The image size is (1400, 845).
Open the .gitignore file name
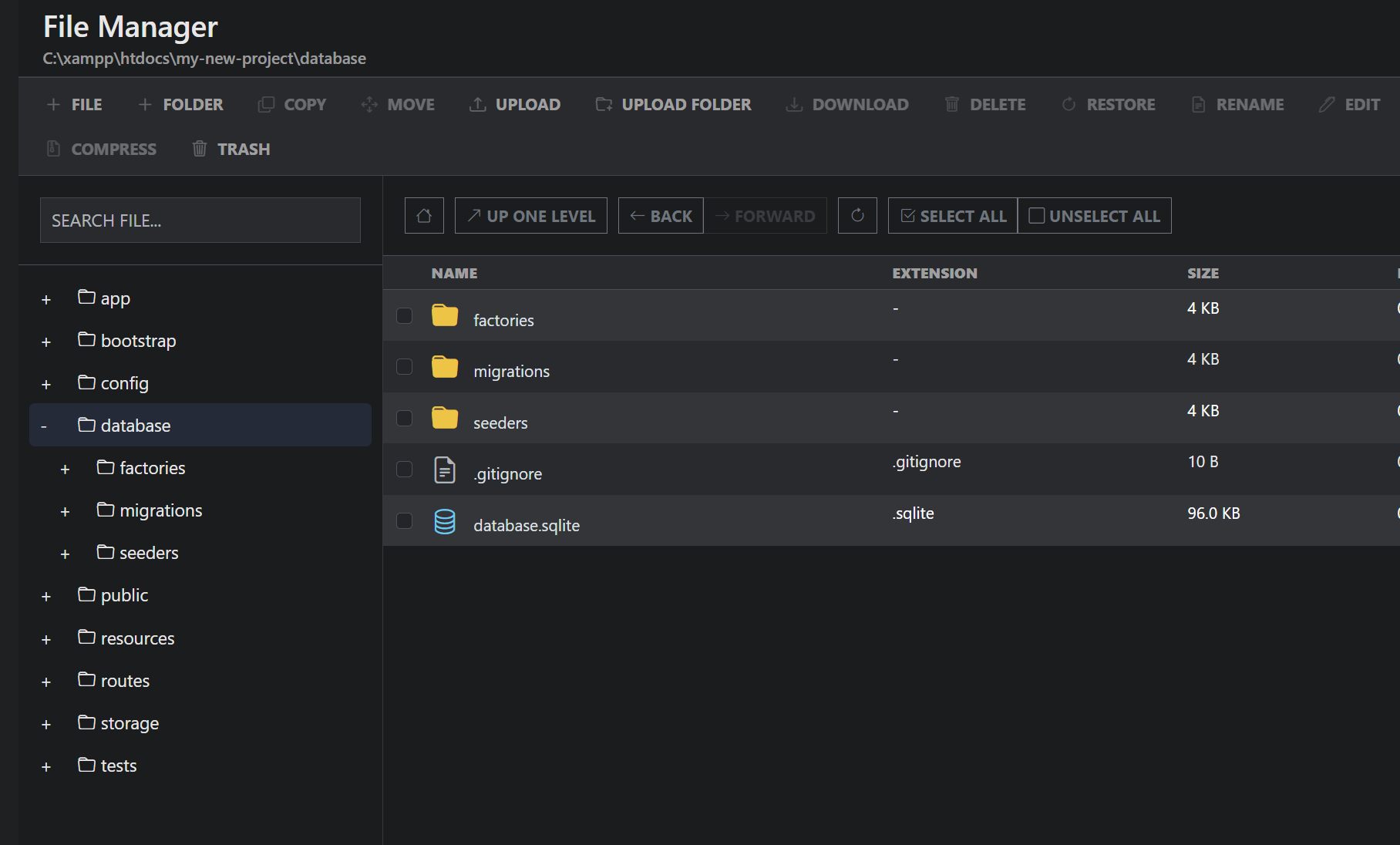[x=508, y=474]
